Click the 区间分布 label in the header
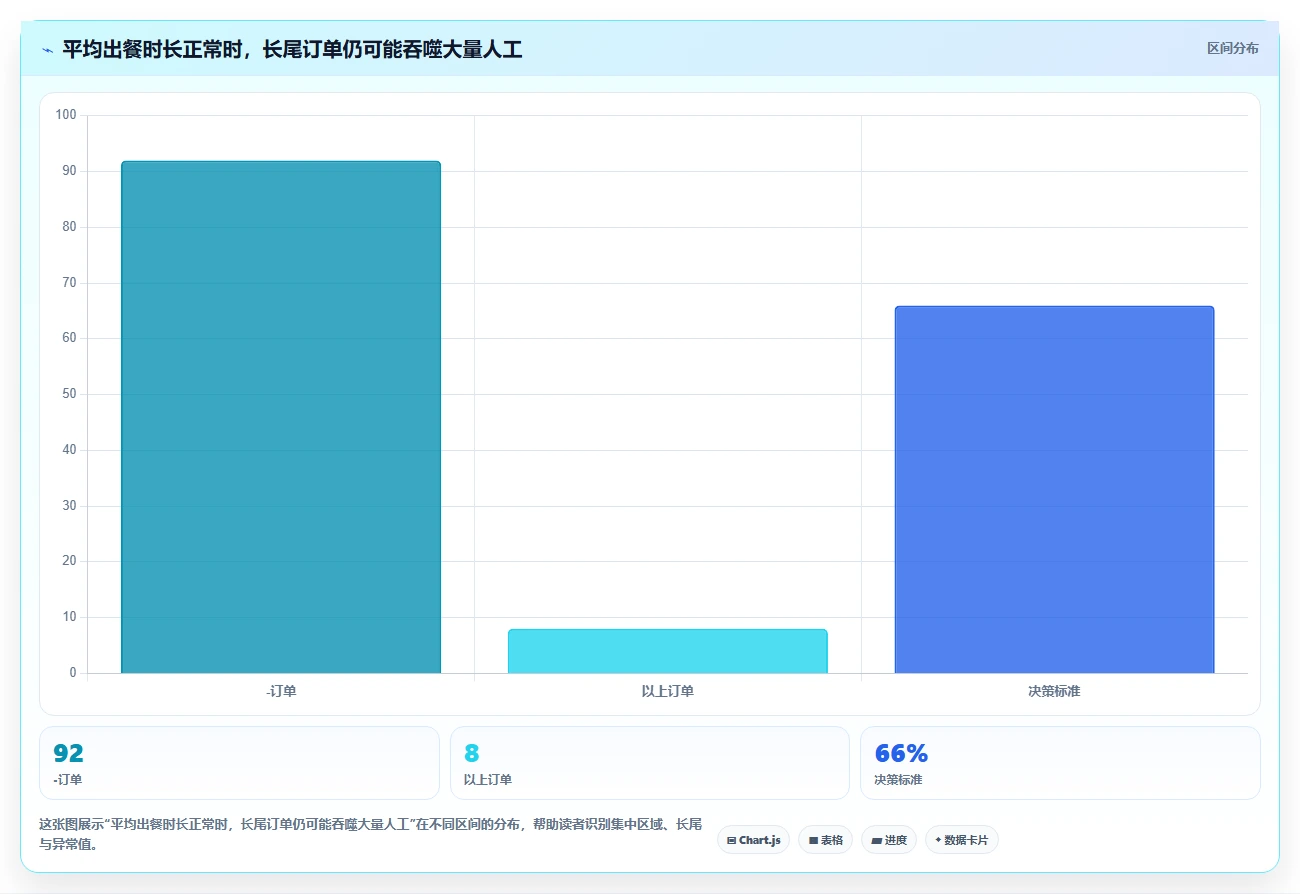 (x=1232, y=48)
